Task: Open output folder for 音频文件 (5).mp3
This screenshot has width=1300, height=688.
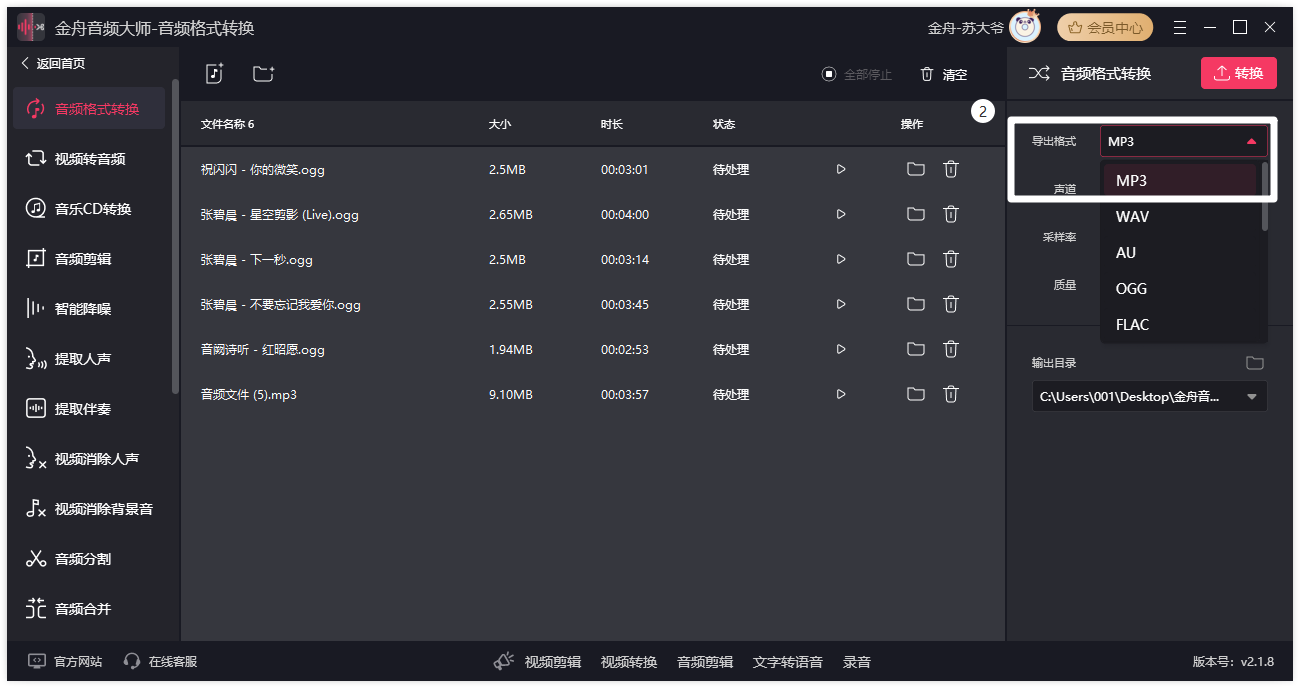Action: [915, 394]
